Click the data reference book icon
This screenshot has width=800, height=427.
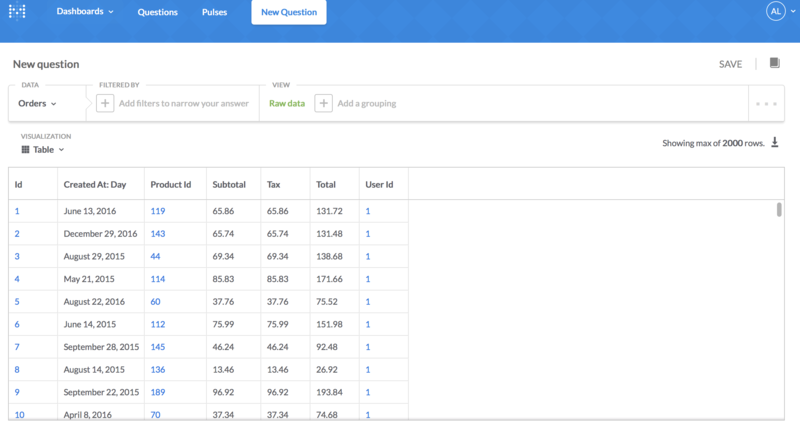coord(774,63)
